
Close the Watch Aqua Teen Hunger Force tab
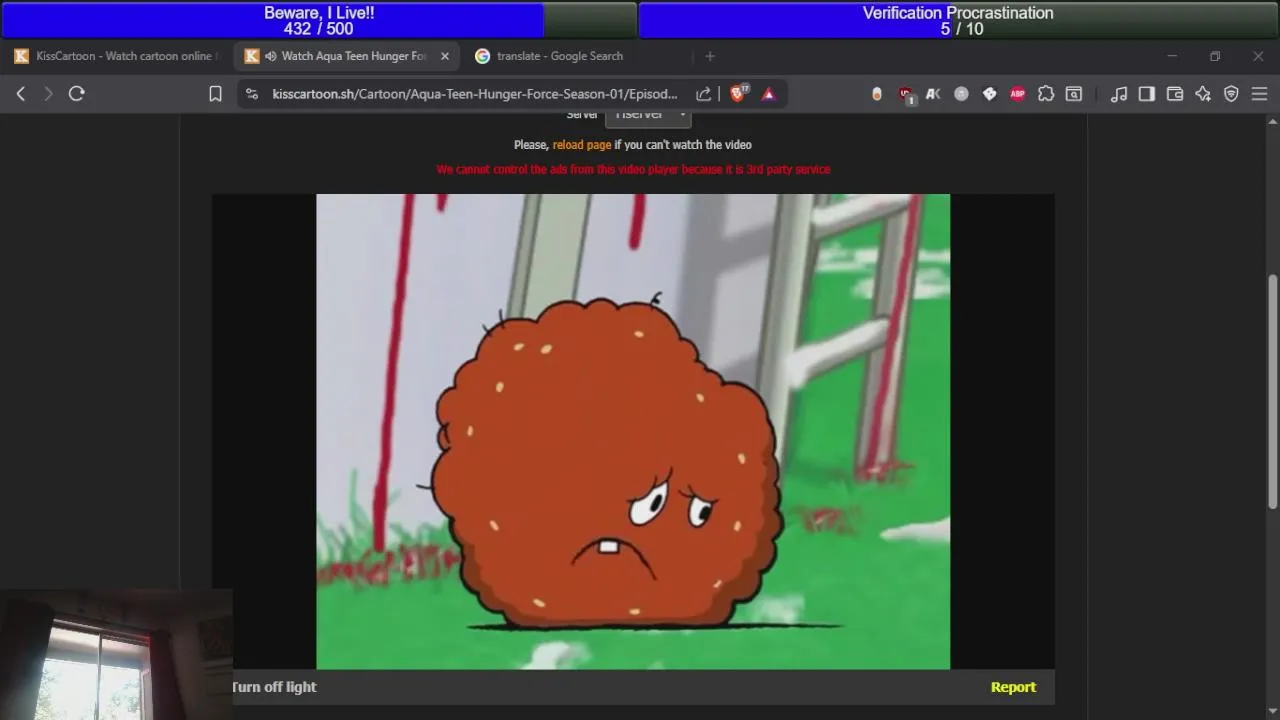click(x=445, y=56)
